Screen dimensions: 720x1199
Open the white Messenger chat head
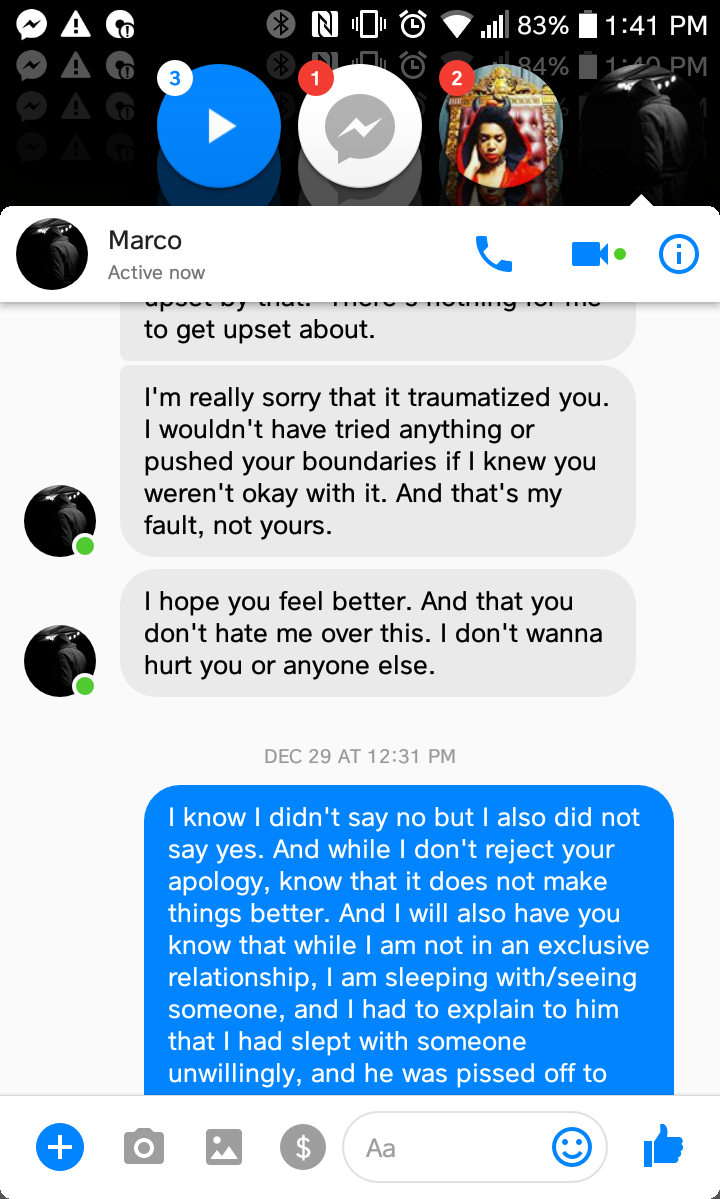(x=359, y=126)
